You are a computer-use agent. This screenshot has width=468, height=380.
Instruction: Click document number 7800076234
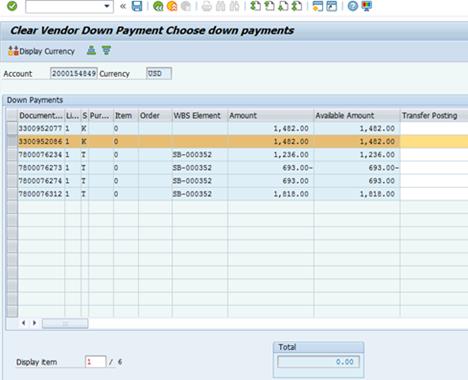coord(40,154)
